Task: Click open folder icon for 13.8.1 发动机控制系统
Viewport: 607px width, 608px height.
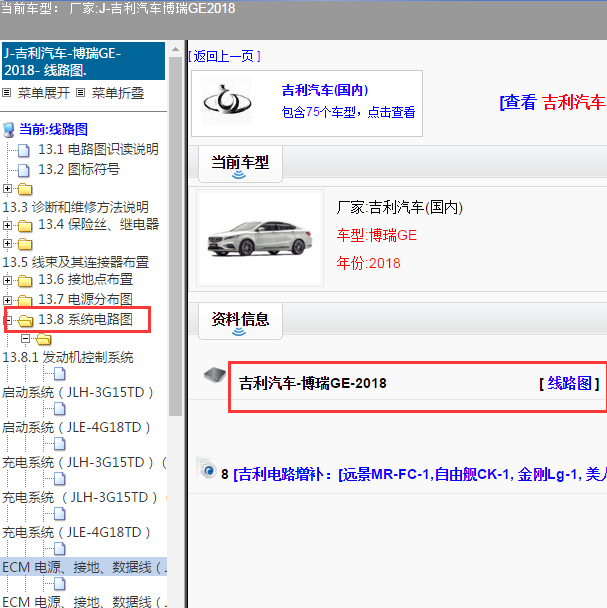Action: coord(44,340)
